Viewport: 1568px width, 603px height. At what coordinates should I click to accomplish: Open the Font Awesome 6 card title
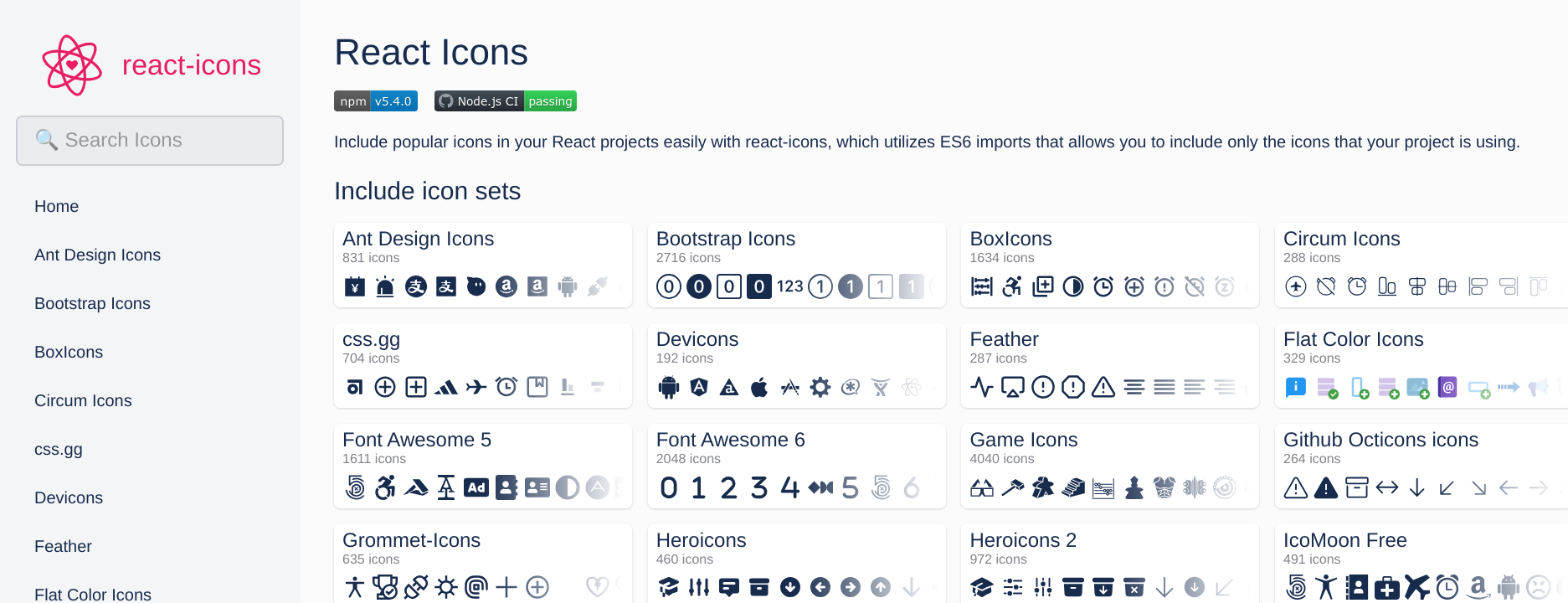731,440
